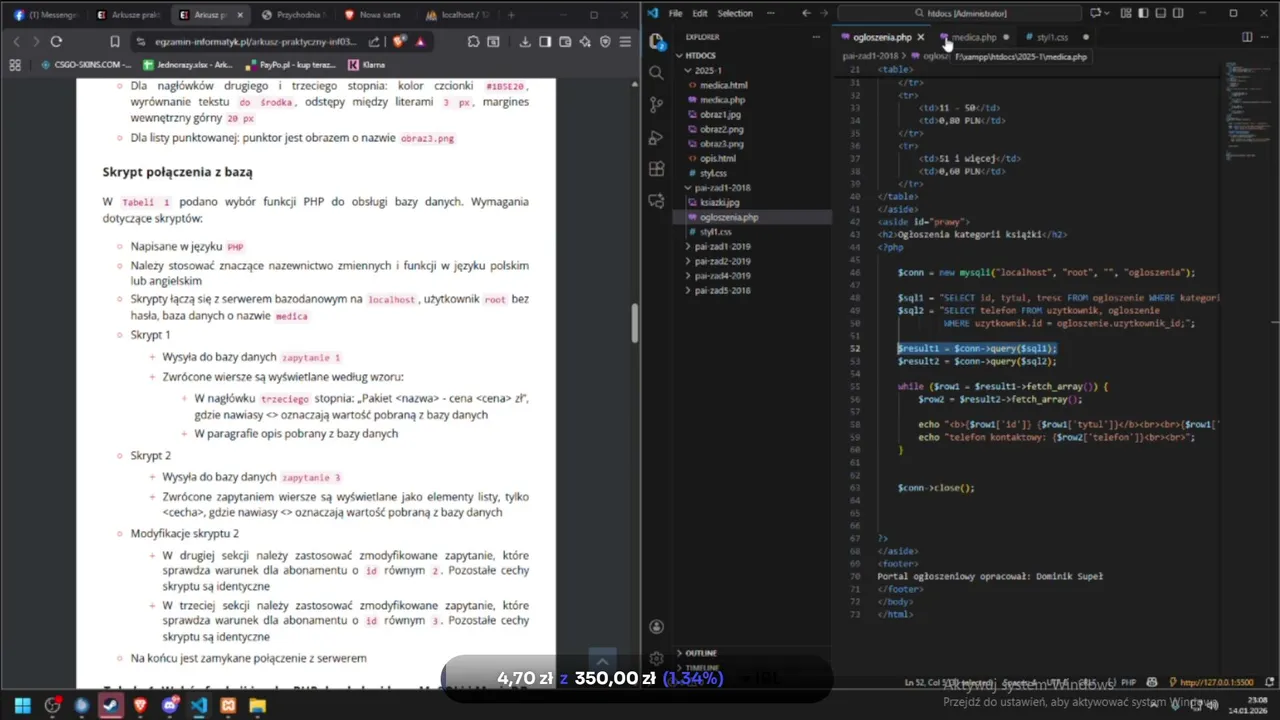The width and height of the screenshot is (1280, 720).
Task: Click the PHP language mode in status bar
Action: click(1127, 683)
